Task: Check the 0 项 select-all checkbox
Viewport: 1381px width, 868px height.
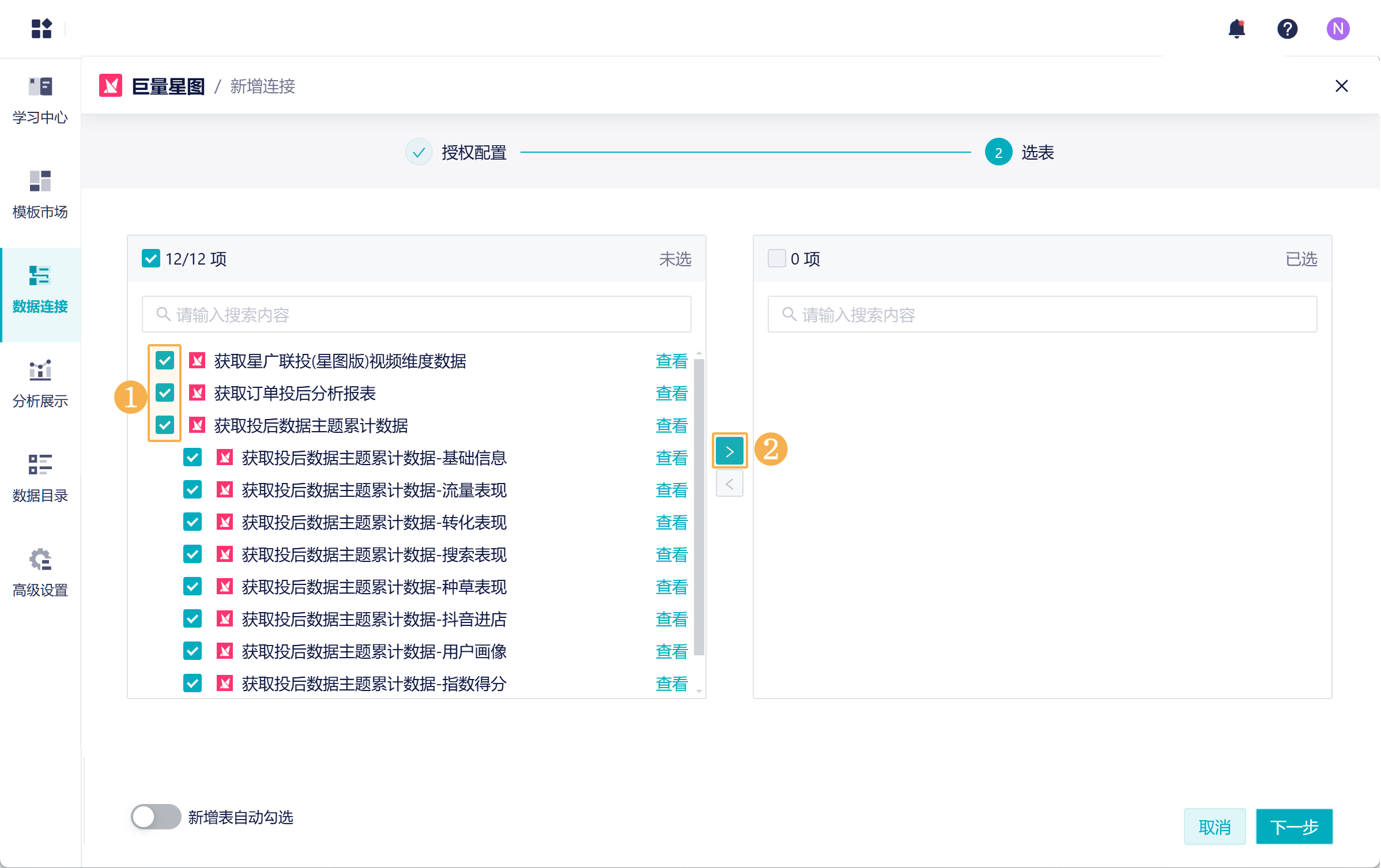Action: click(x=776, y=259)
